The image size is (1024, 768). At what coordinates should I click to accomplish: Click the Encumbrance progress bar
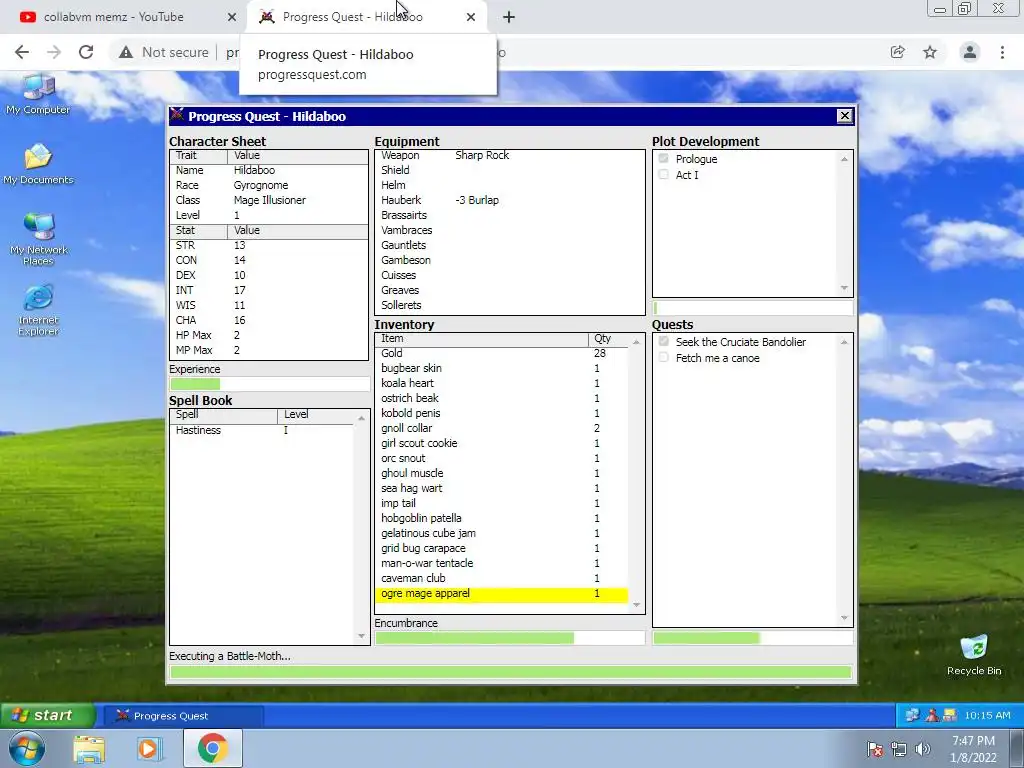pos(509,638)
